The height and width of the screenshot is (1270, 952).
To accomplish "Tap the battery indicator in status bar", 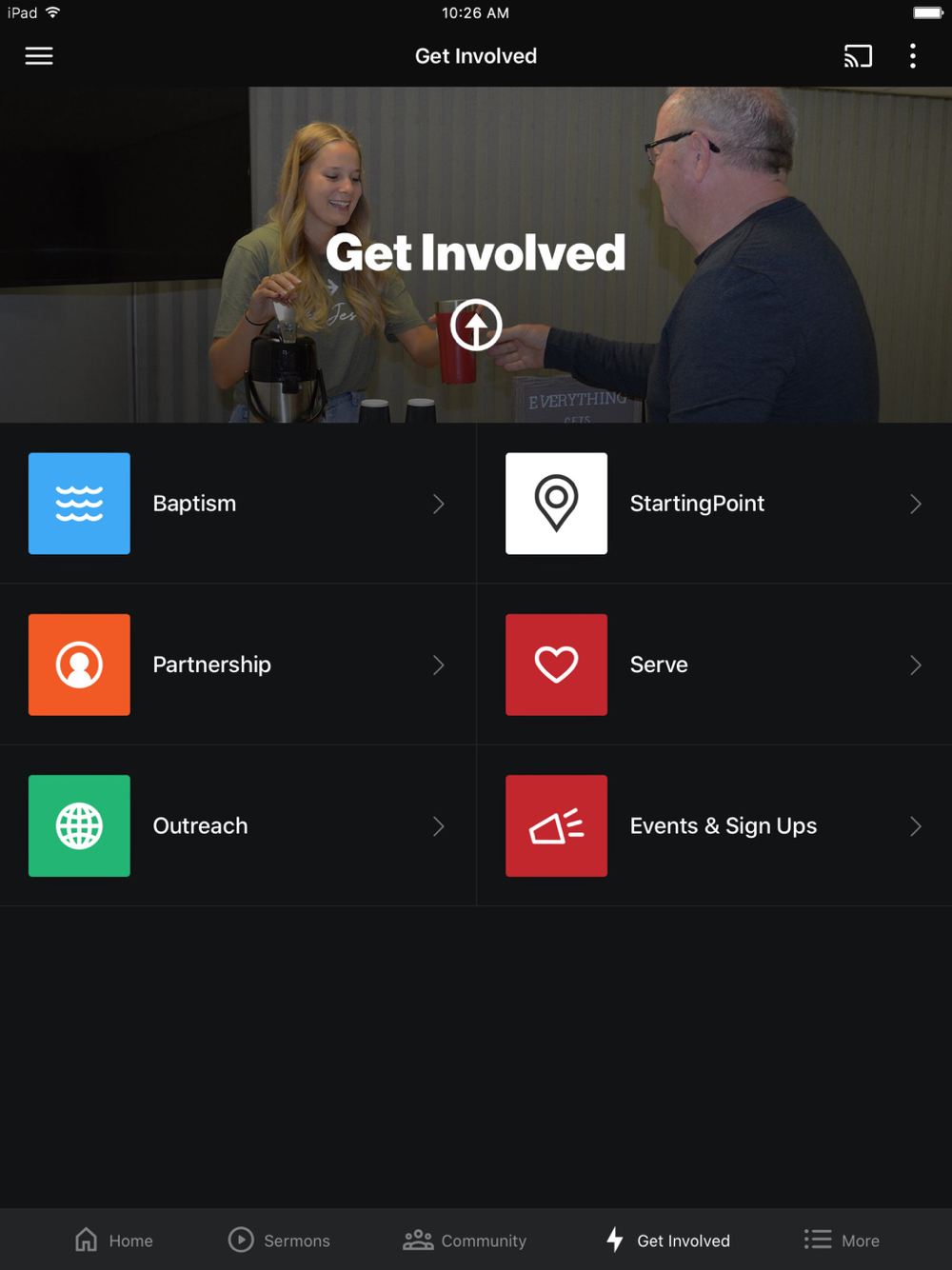I will click(x=928, y=13).
